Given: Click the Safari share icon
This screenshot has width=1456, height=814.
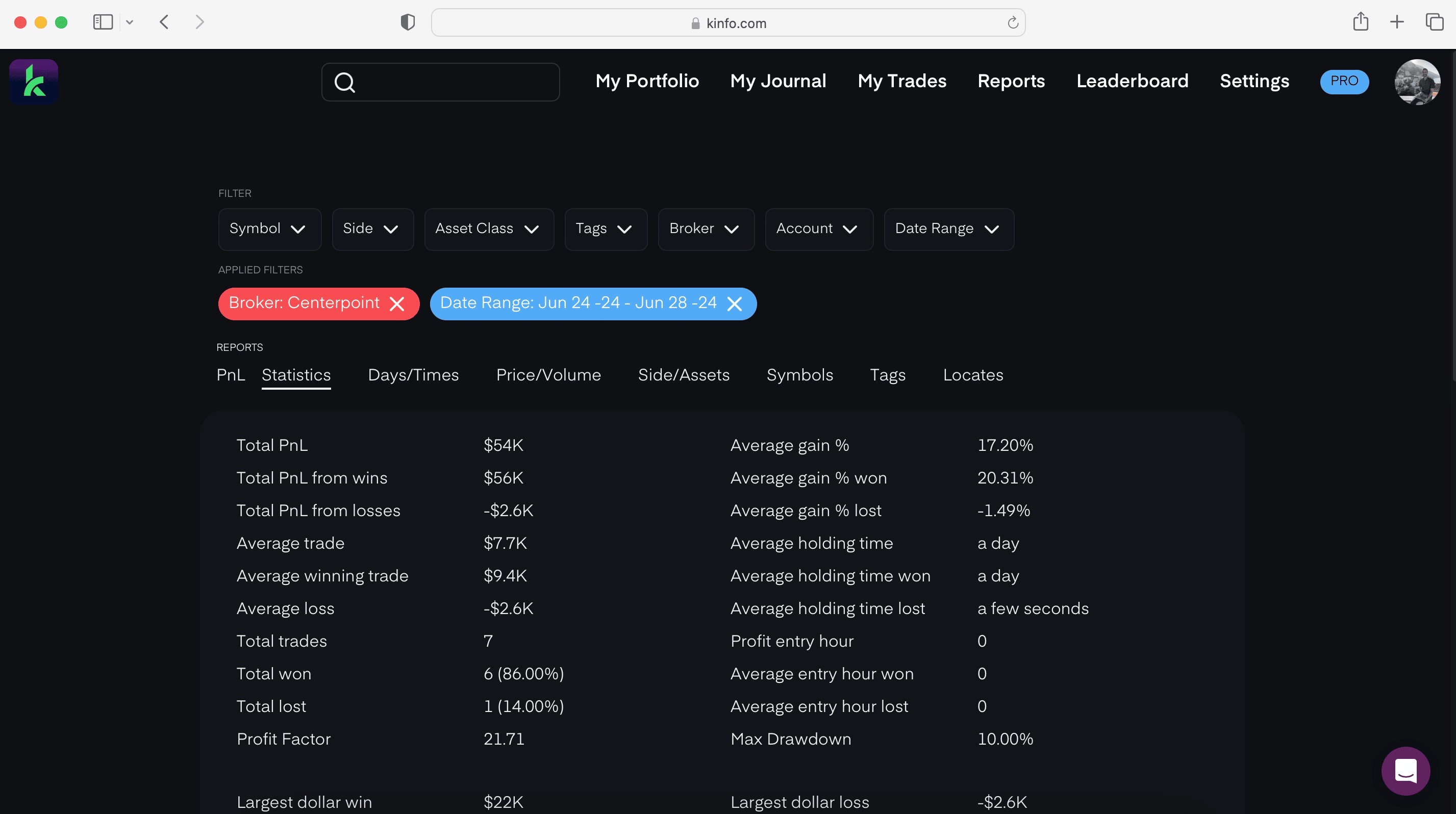Looking at the screenshot, I should pyautogui.click(x=1361, y=22).
